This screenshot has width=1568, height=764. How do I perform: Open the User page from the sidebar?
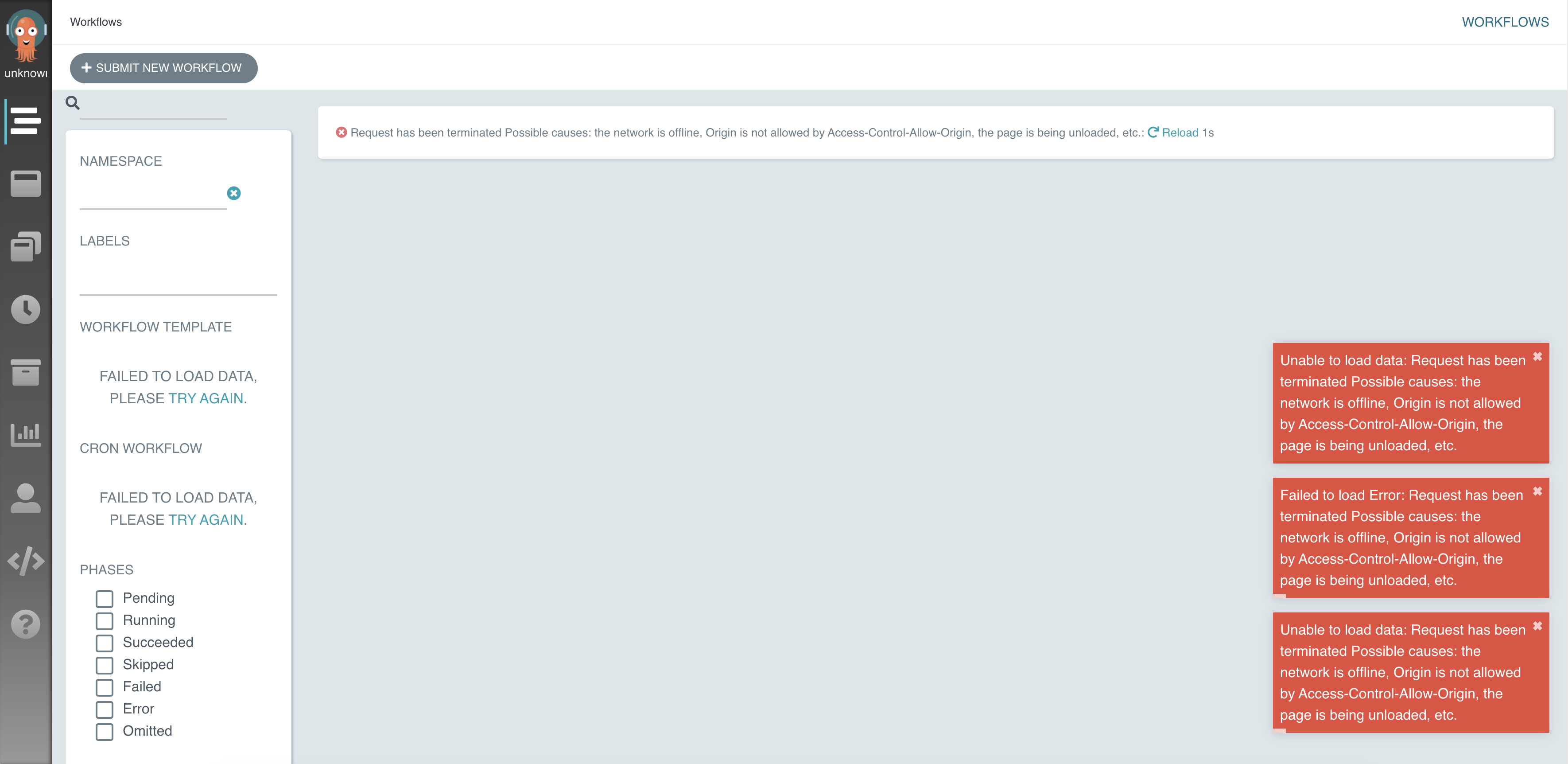25,499
